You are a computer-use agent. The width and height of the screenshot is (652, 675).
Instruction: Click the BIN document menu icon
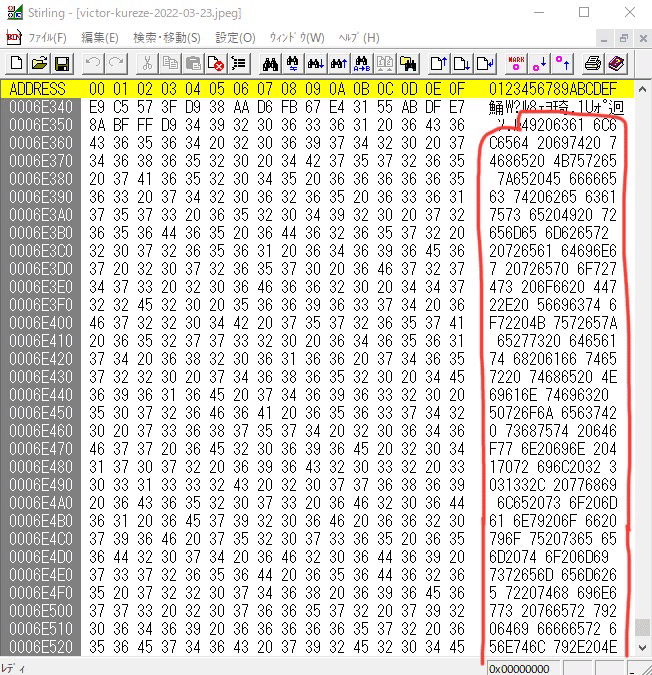tap(14, 38)
